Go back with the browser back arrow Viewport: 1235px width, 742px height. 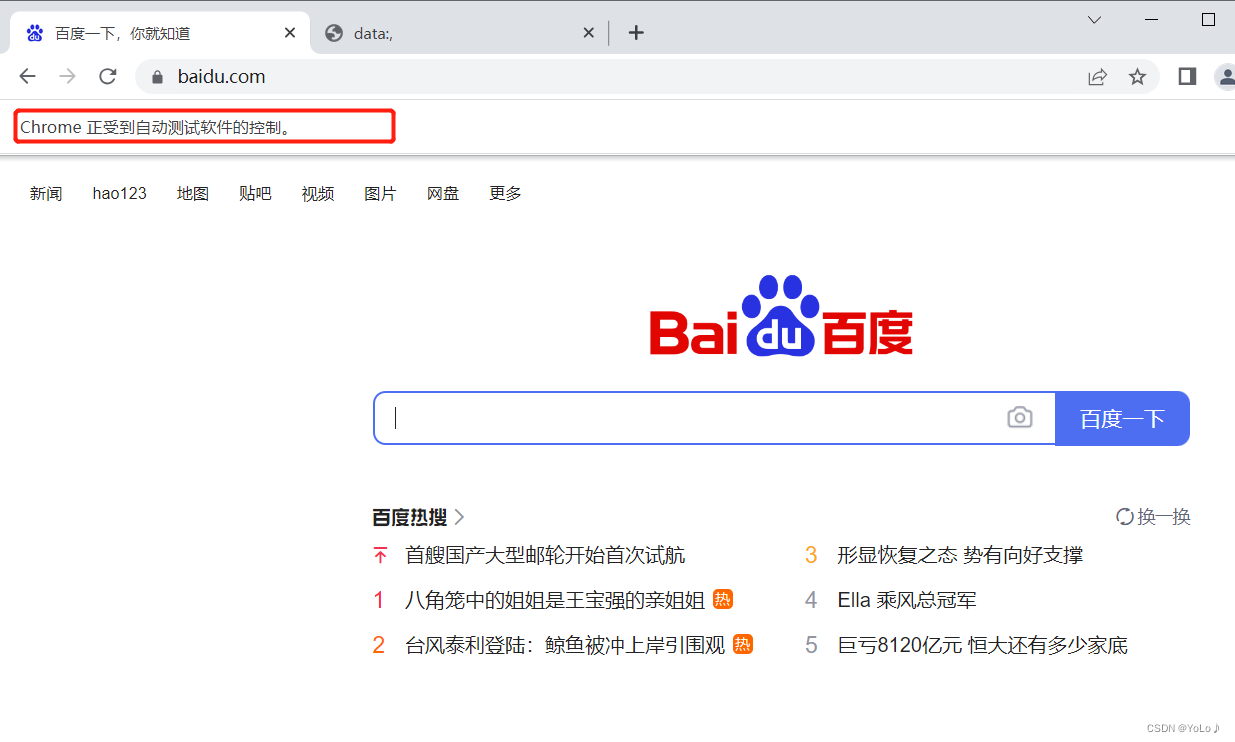[27, 76]
